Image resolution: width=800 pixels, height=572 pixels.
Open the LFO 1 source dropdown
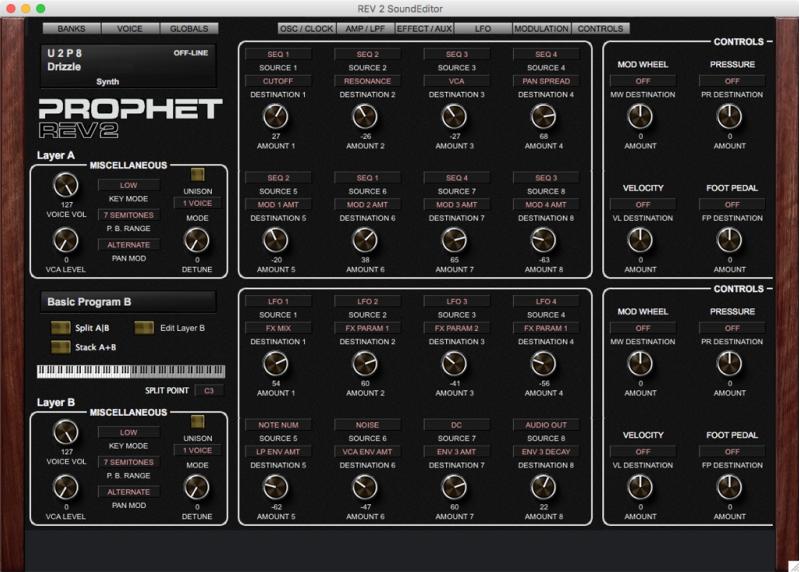(277, 301)
